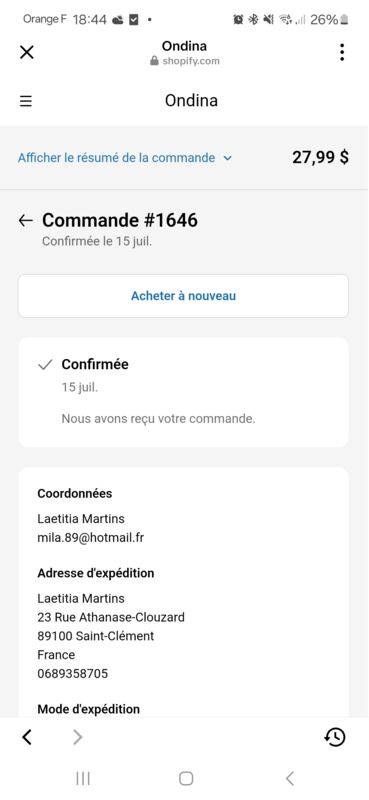Close the in-app browser with X icon
Viewport: 369px width, 800px height.
coord(27,52)
